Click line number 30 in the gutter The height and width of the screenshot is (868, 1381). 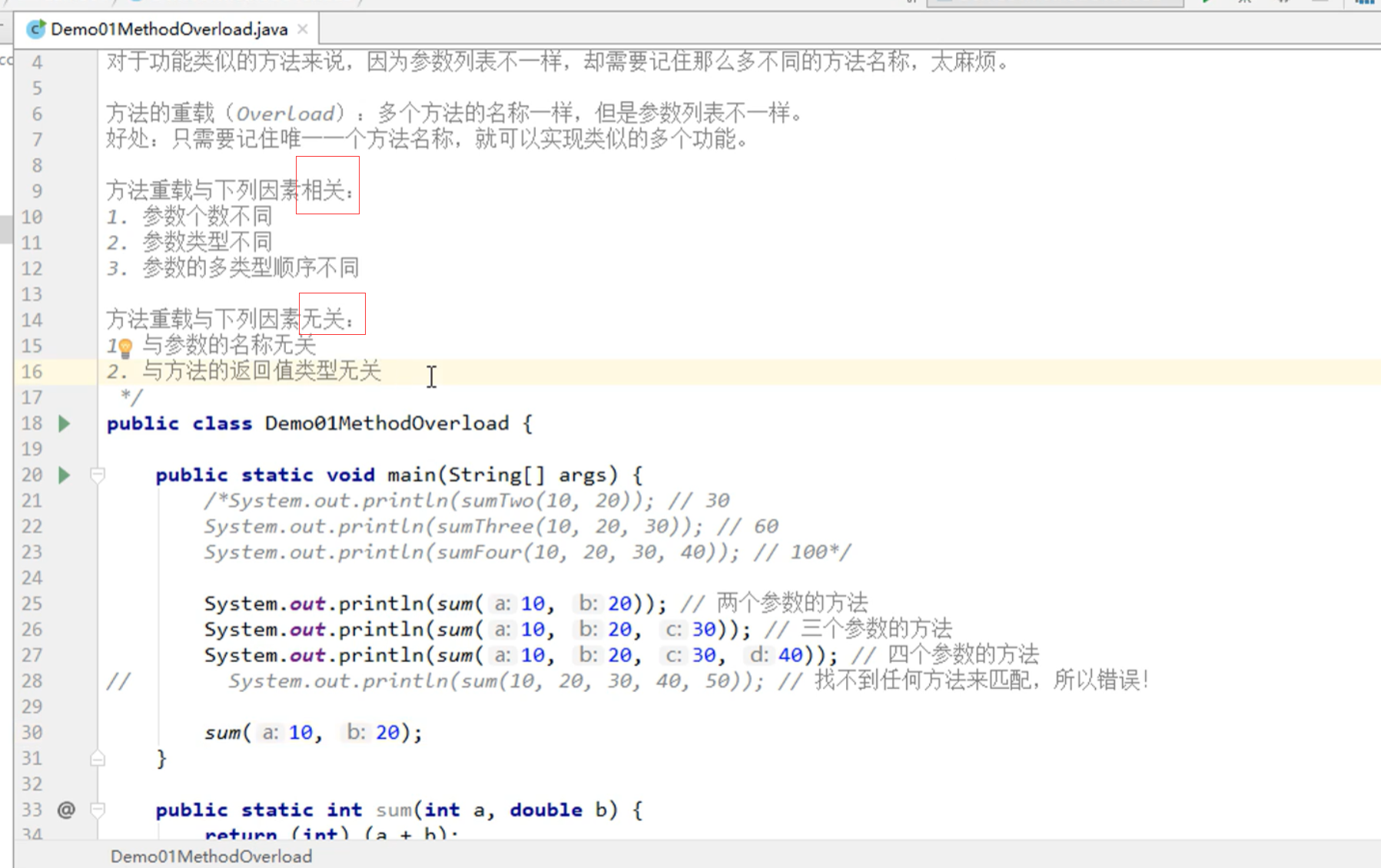tap(32, 733)
